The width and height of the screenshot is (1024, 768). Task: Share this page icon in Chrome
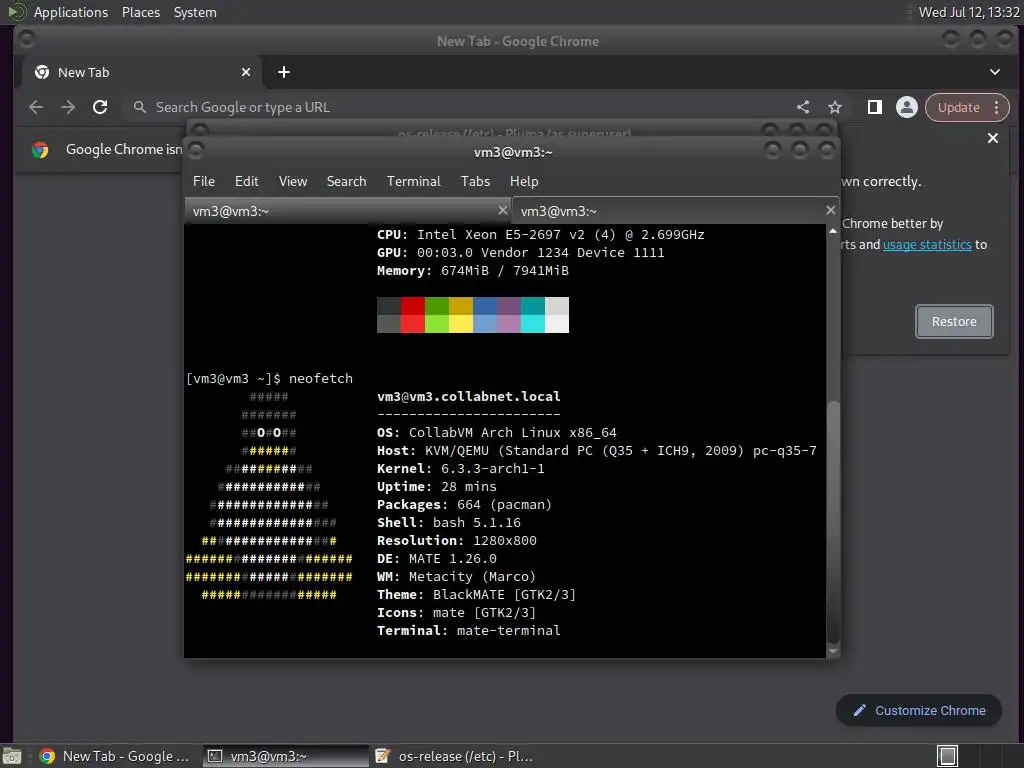point(803,107)
